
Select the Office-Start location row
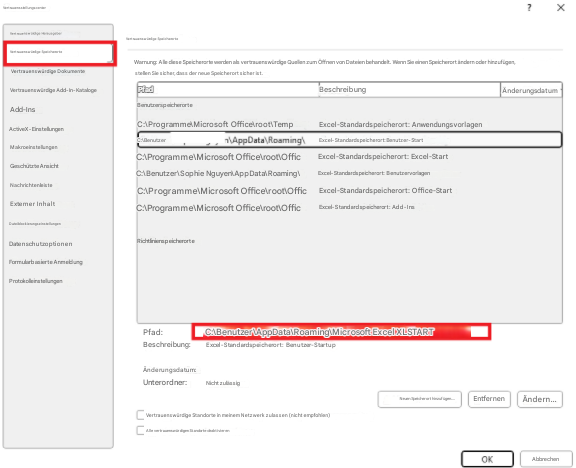349,191
